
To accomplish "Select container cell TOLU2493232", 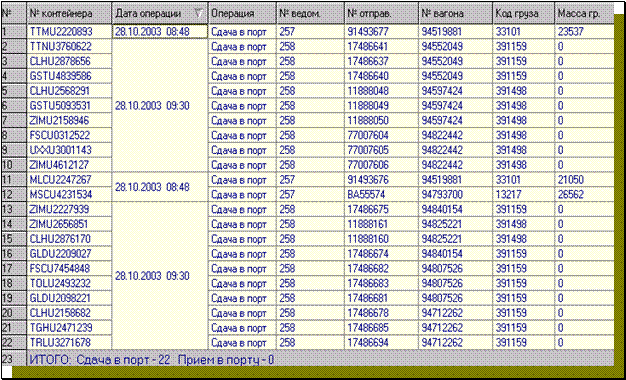I will tap(69, 283).
